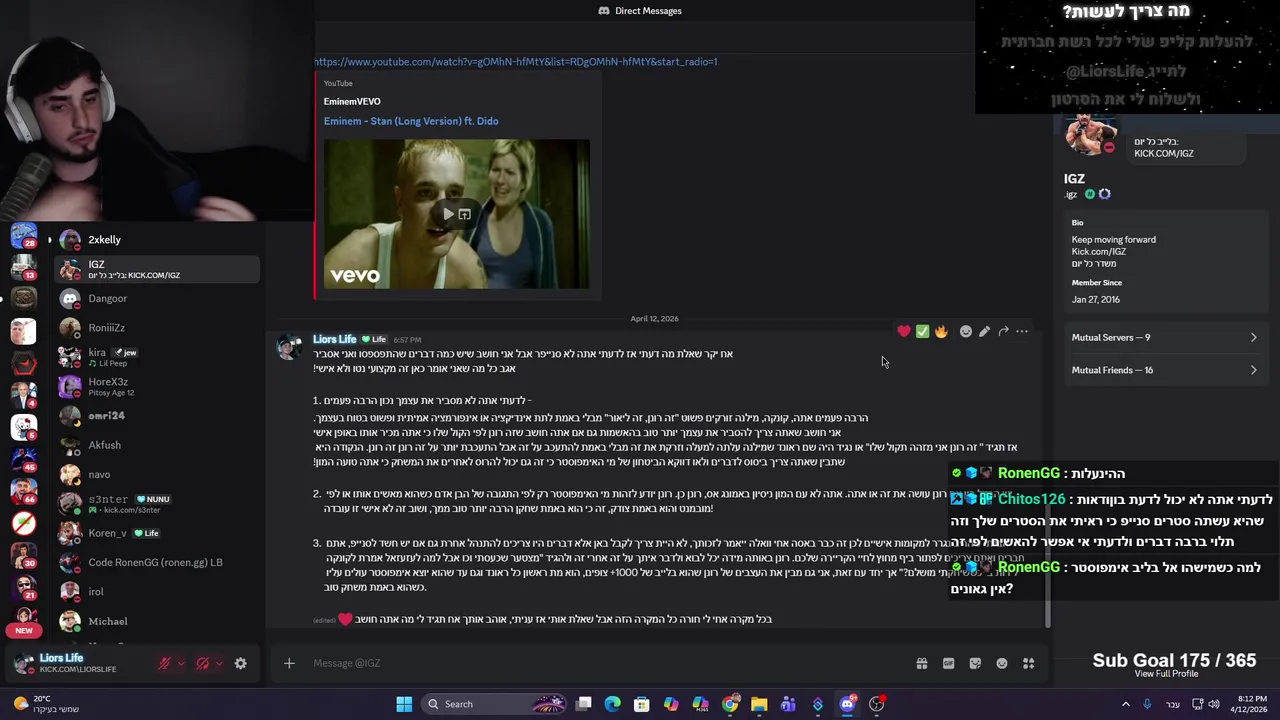Open DM with irol
Image resolution: width=1280 pixels, height=720 pixels.
(x=158, y=591)
